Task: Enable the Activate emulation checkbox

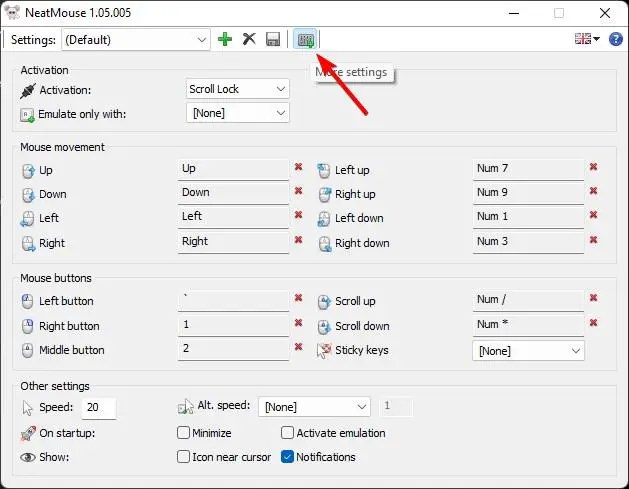Action: point(288,433)
